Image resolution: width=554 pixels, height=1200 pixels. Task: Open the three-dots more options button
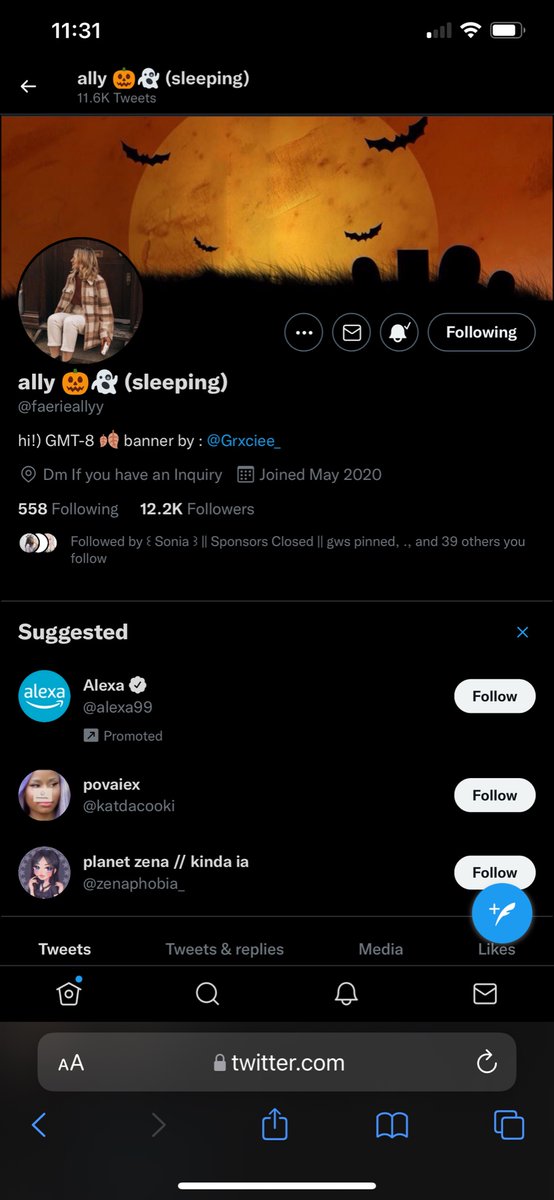pos(304,332)
